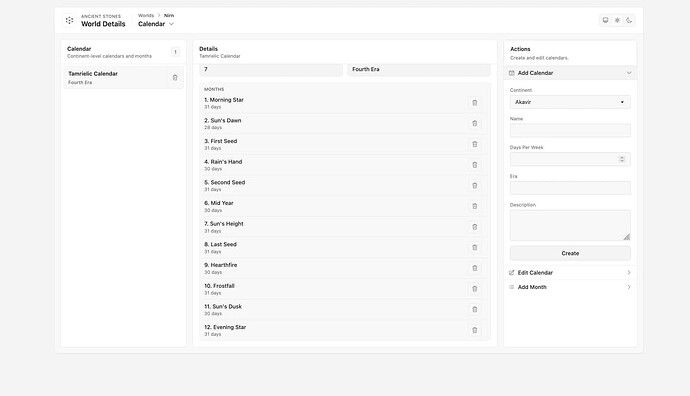Viewport: 690px width, 396px height.
Task: Expand the Edit Calendar section chevron
Action: pos(629,273)
